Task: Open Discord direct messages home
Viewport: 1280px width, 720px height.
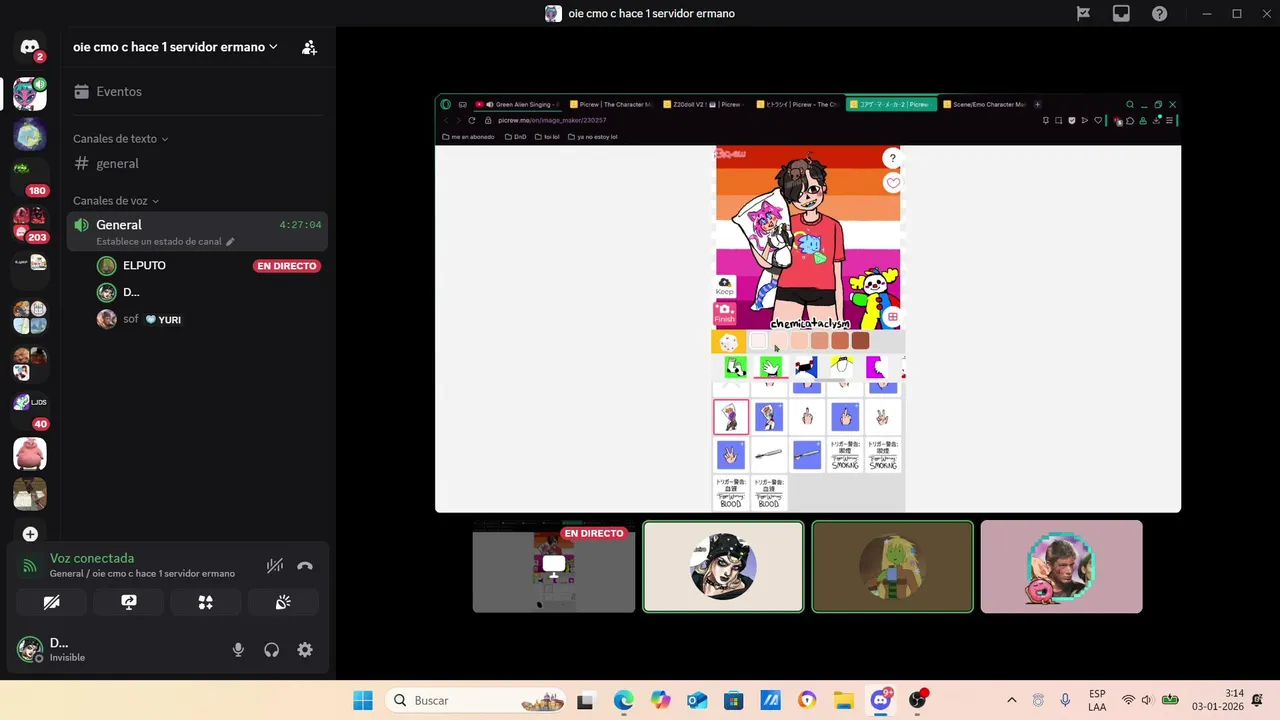Action: tap(30, 47)
